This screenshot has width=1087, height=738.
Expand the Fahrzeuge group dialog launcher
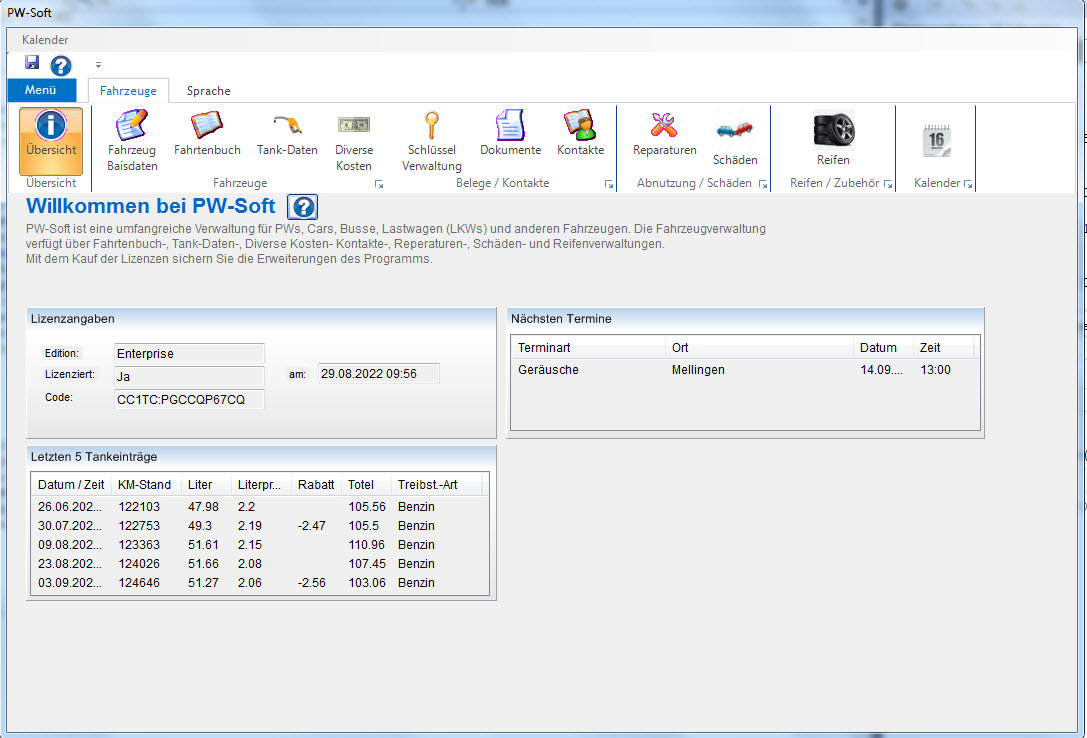click(379, 185)
